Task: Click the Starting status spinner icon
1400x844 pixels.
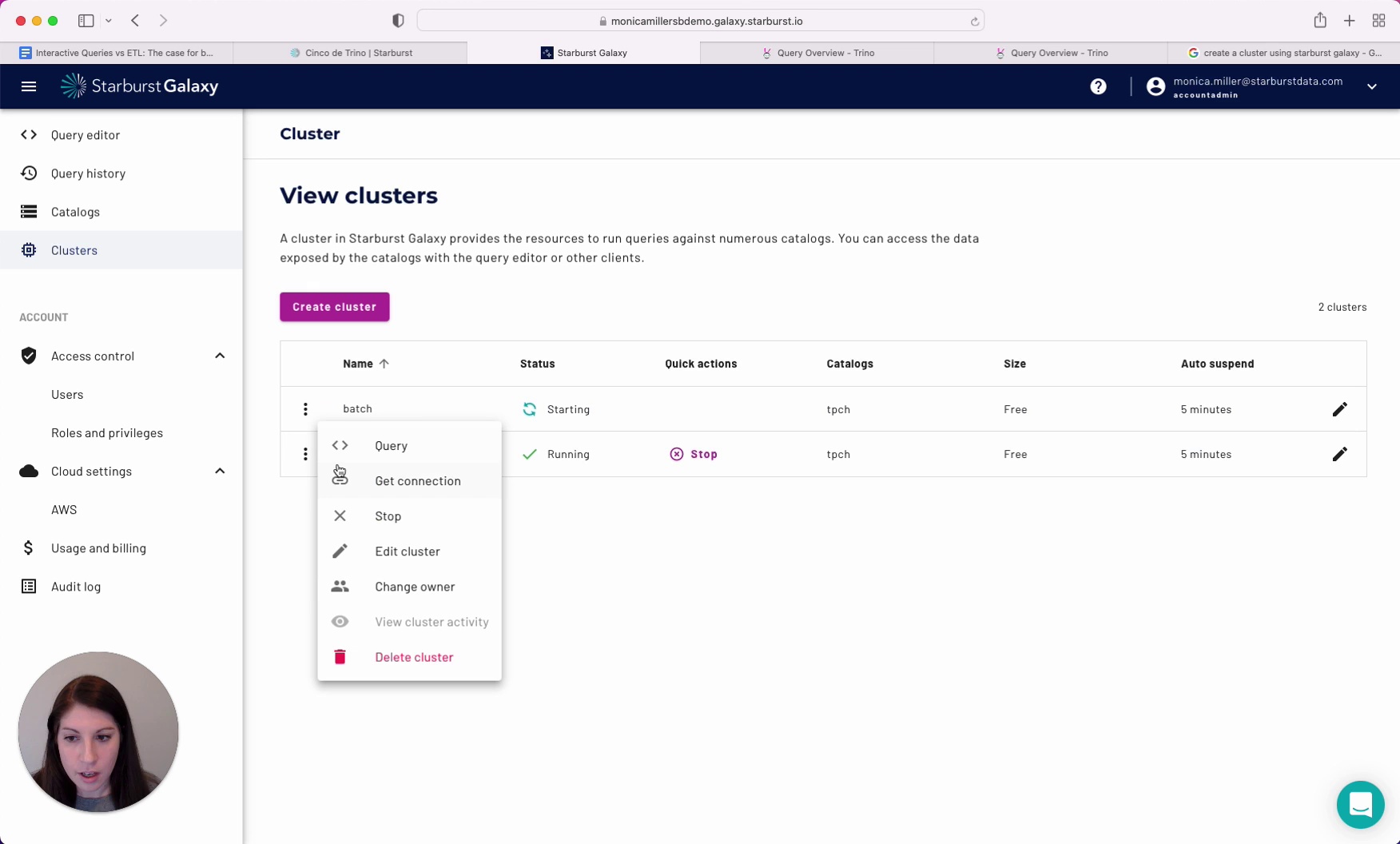Action: coord(529,409)
